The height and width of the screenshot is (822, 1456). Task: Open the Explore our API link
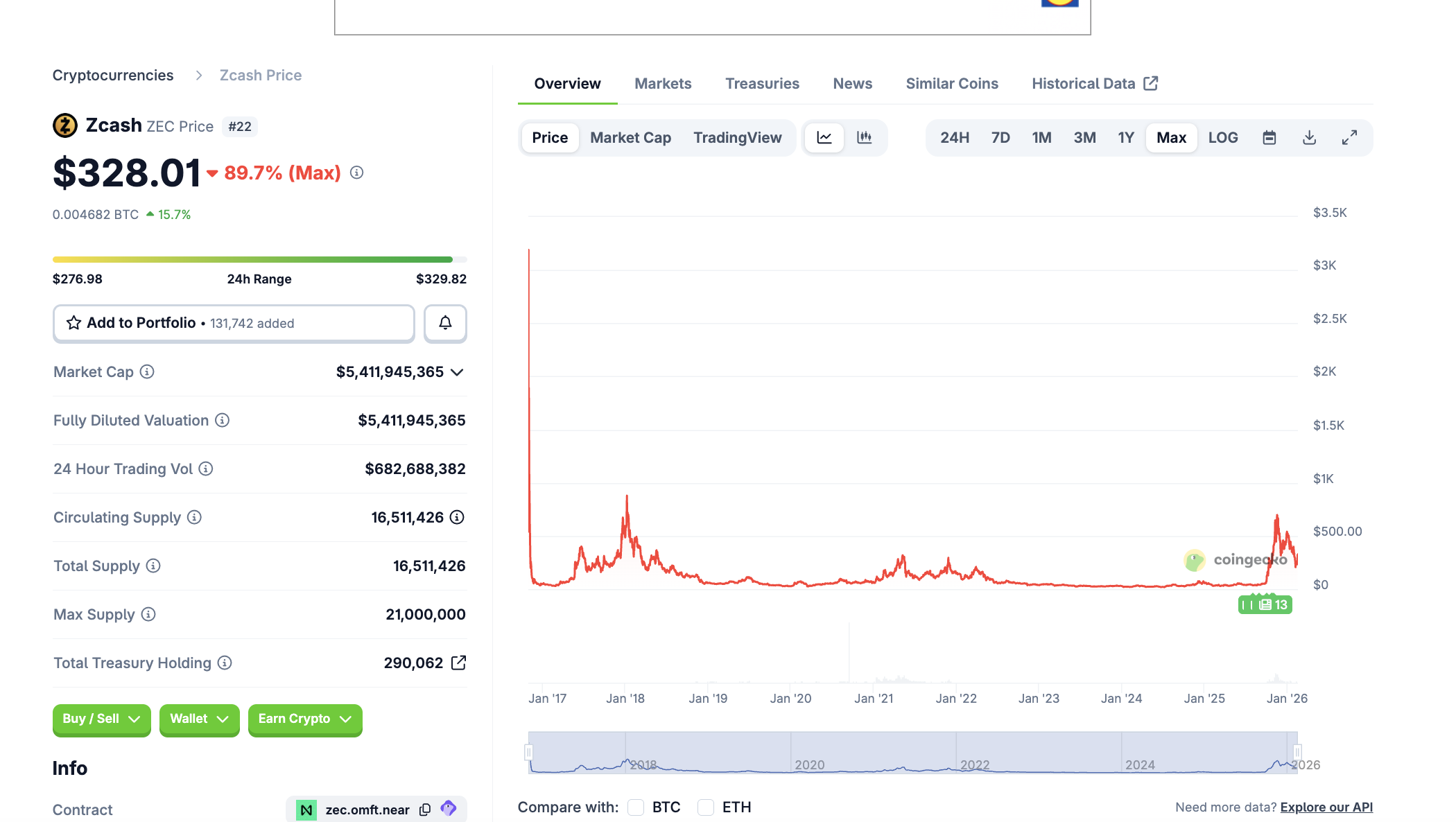point(1326,807)
